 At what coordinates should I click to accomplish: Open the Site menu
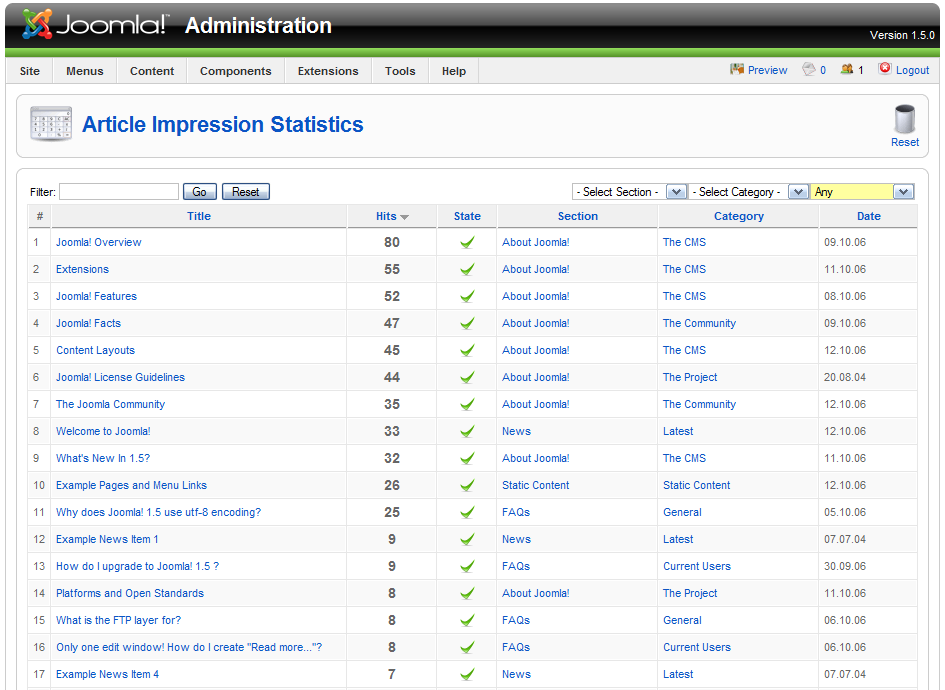click(x=30, y=71)
